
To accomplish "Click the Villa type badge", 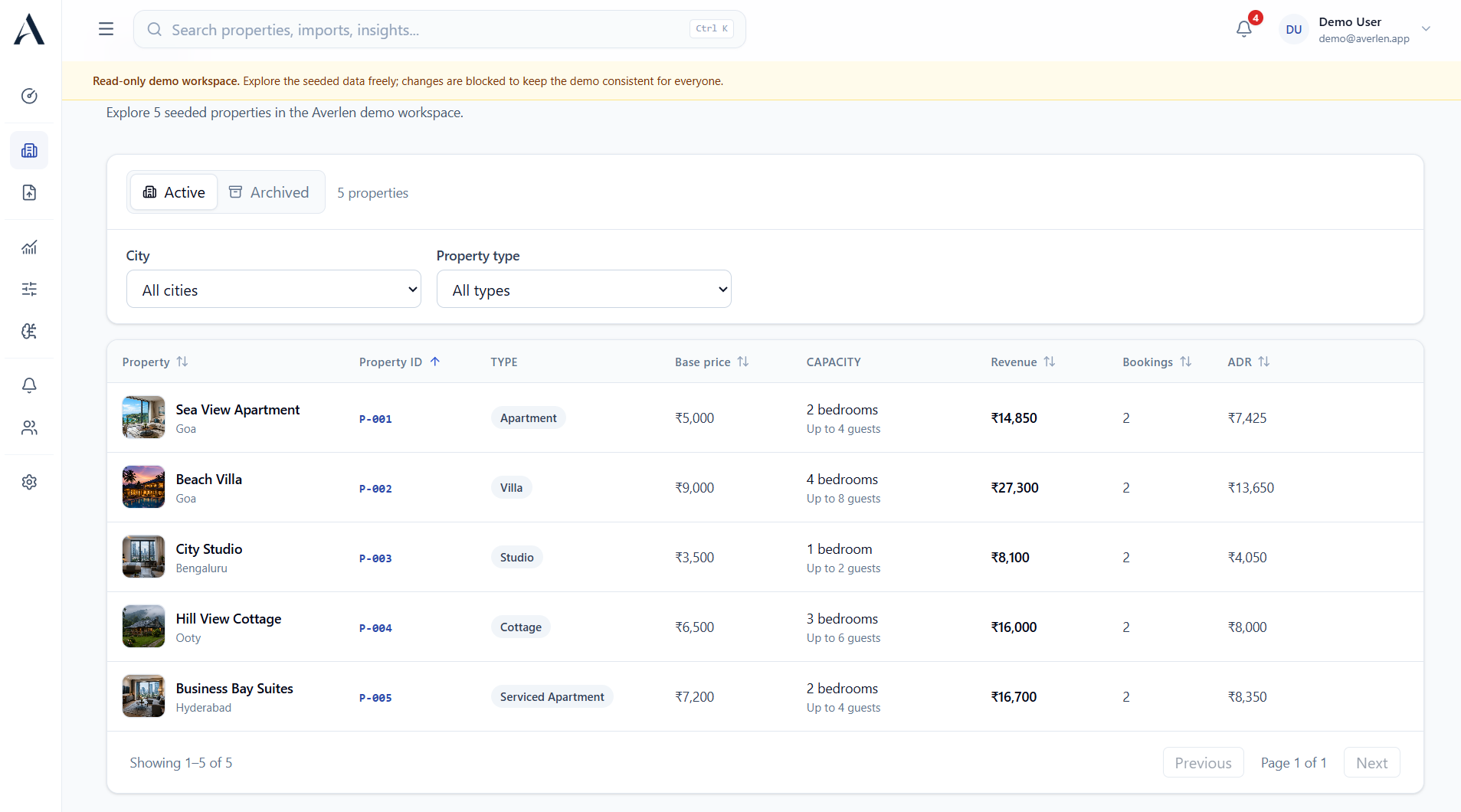I will (x=511, y=487).
